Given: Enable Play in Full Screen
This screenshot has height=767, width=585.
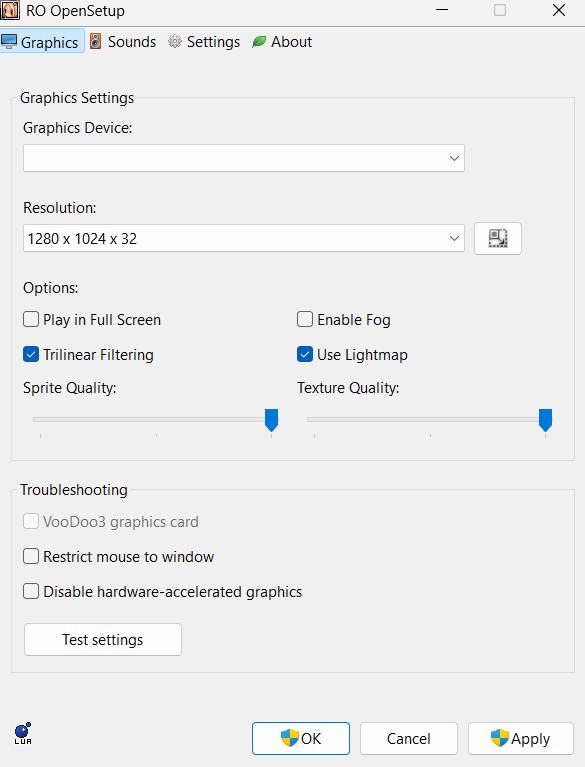Looking at the screenshot, I should coord(31,319).
